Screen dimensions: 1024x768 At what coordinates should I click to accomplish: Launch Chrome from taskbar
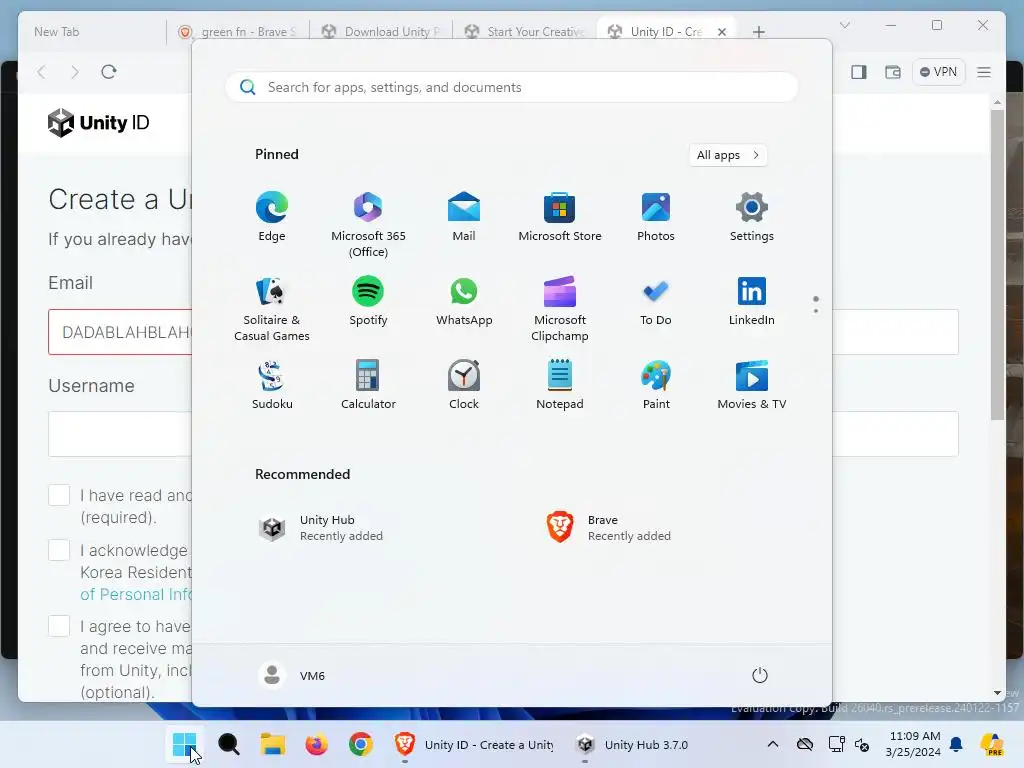coord(360,744)
